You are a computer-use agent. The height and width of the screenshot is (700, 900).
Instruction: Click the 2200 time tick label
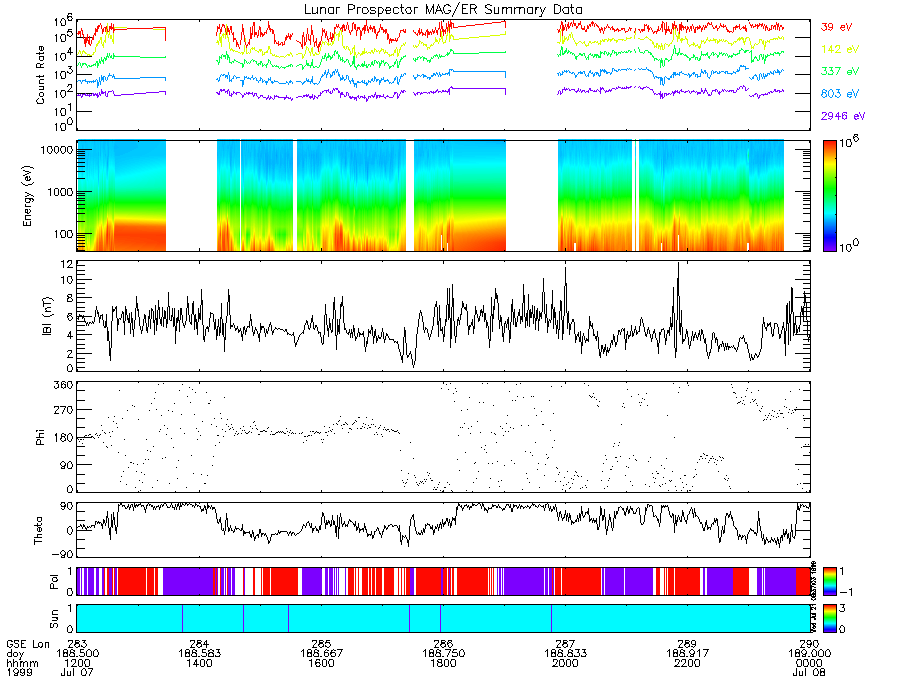(687, 663)
